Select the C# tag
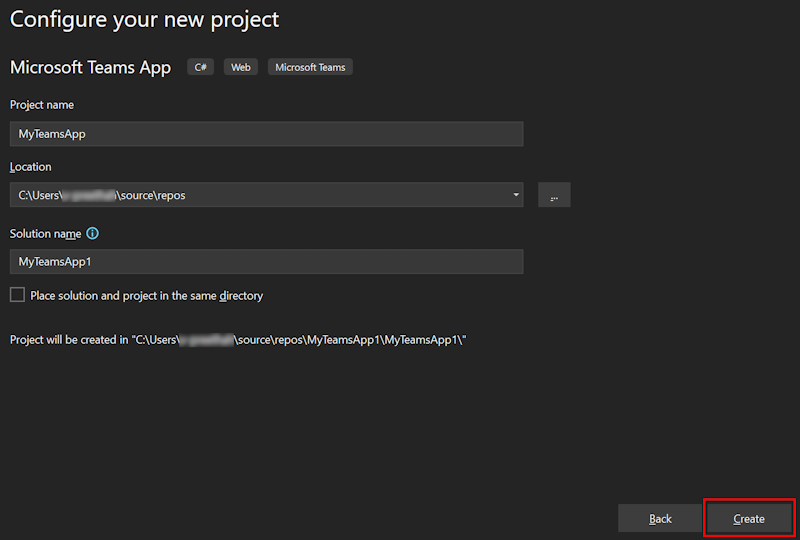The width and height of the screenshot is (800, 540). (201, 67)
